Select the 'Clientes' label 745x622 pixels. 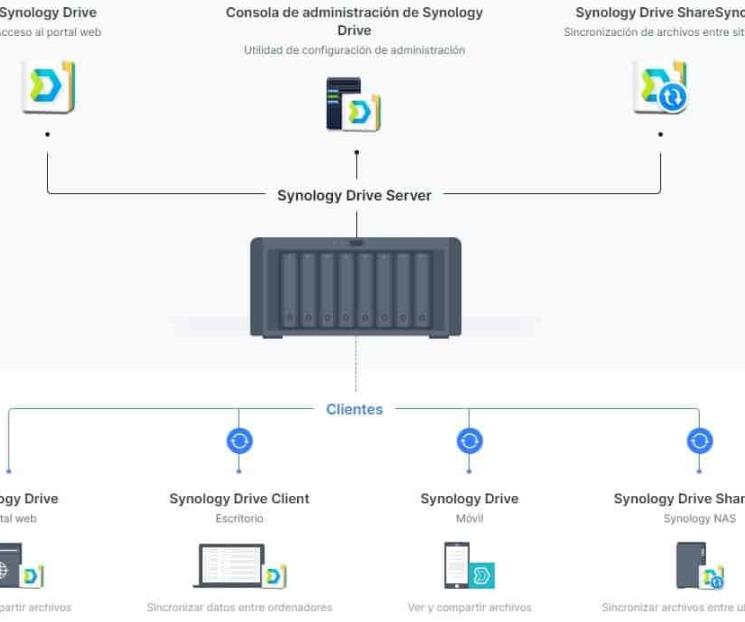click(x=354, y=409)
